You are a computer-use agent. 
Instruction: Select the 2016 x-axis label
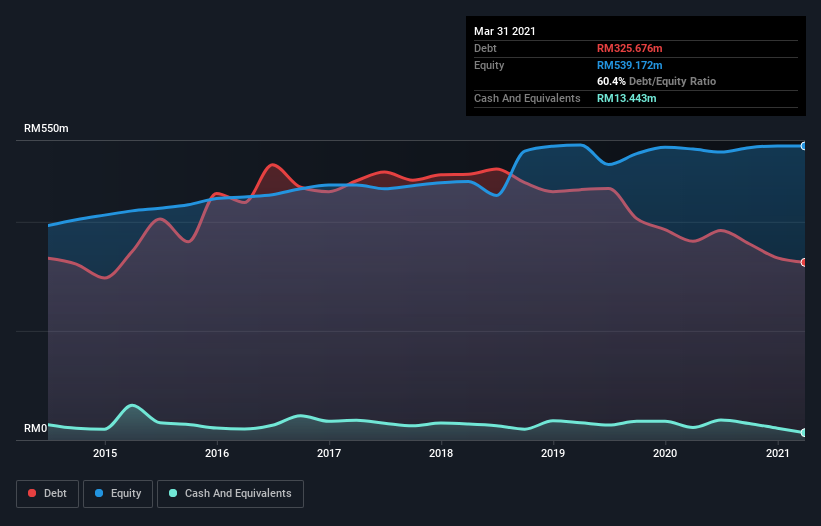click(x=217, y=453)
